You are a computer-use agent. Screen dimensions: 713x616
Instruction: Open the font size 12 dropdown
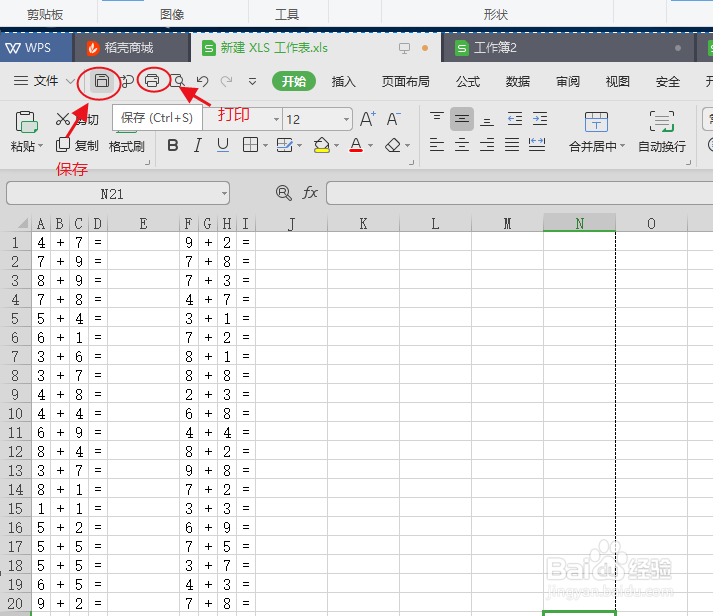tap(346, 120)
